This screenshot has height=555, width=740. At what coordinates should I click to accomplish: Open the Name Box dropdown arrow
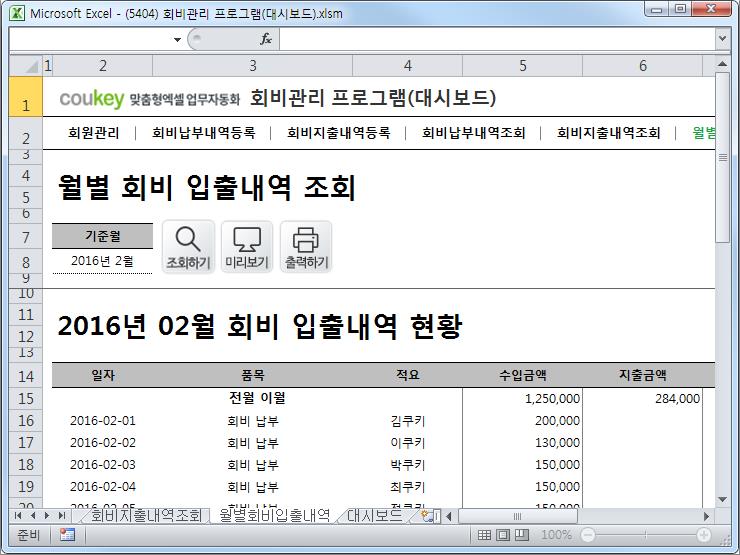point(177,40)
